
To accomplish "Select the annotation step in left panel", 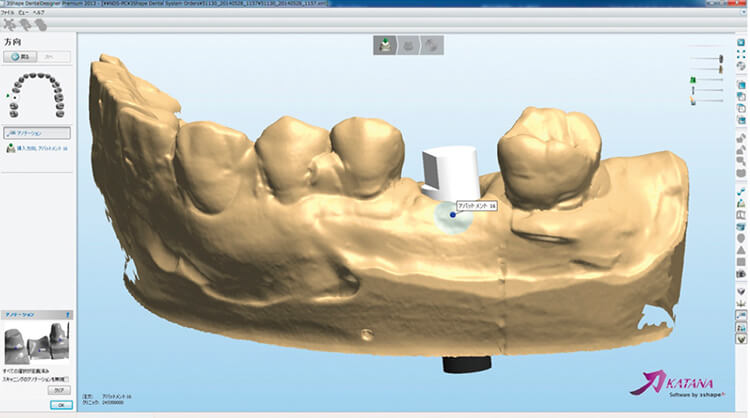I will pyautogui.click(x=37, y=132).
